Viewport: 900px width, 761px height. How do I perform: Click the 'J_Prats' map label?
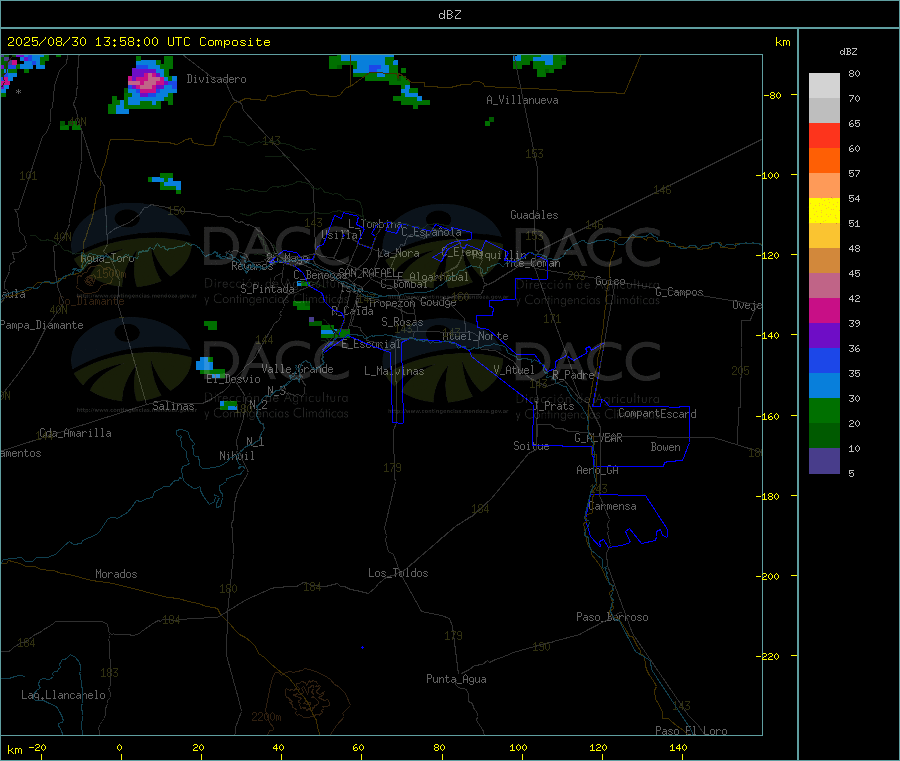coord(554,406)
